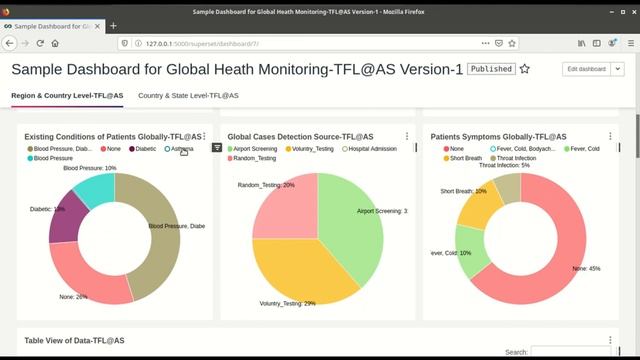640x360 pixels.
Task: Favorite the dashboard with the star icon
Action: click(525, 69)
